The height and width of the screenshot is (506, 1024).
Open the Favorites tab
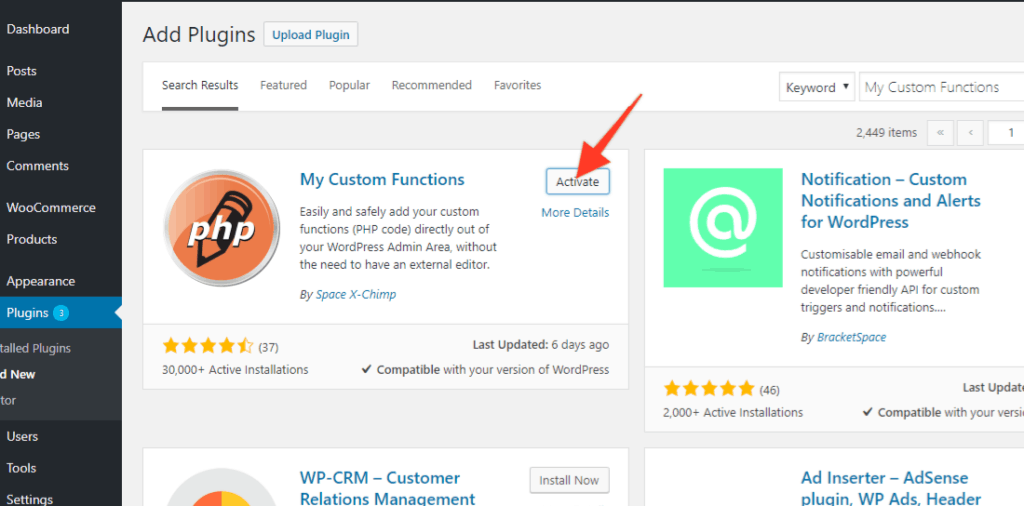tap(517, 85)
